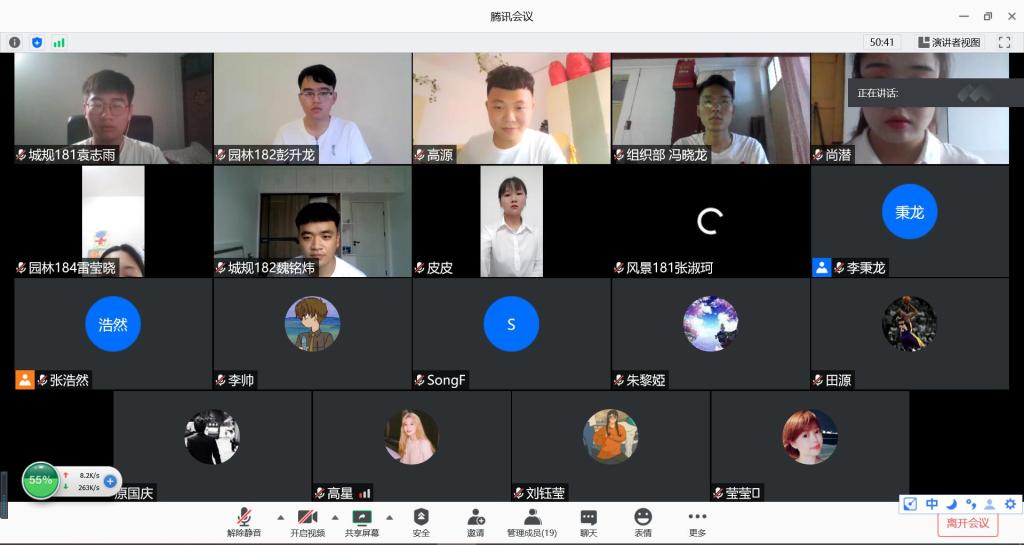1024x545 pixels.
Task: Turn on camera with 开启视频
Action: pyautogui.click(x=308, y=521)
